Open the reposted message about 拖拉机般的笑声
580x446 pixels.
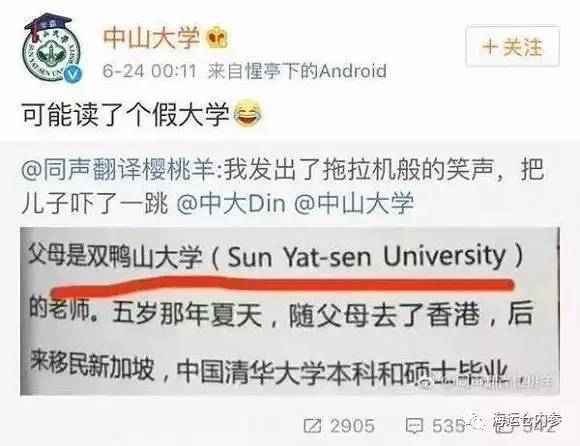pyautogui.click(x=283, y=187)
